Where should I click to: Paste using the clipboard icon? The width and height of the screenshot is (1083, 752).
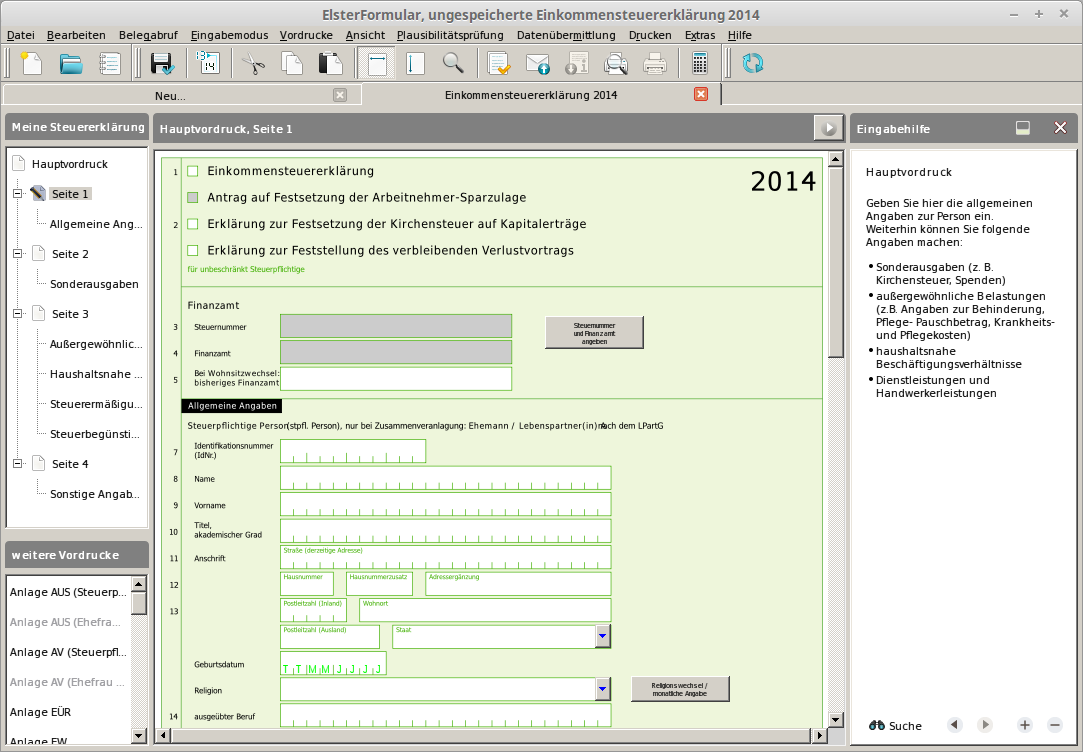(330, 64)
